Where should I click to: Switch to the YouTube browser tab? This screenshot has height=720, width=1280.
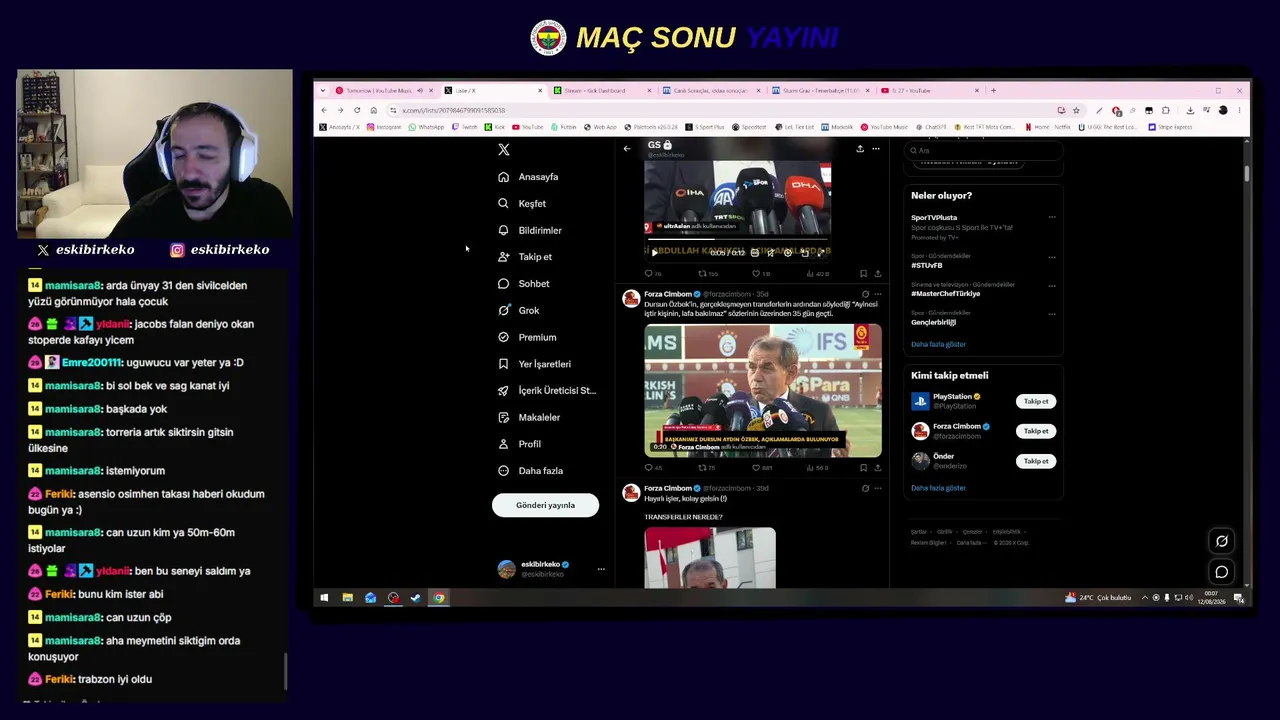[x=930, y=91]
